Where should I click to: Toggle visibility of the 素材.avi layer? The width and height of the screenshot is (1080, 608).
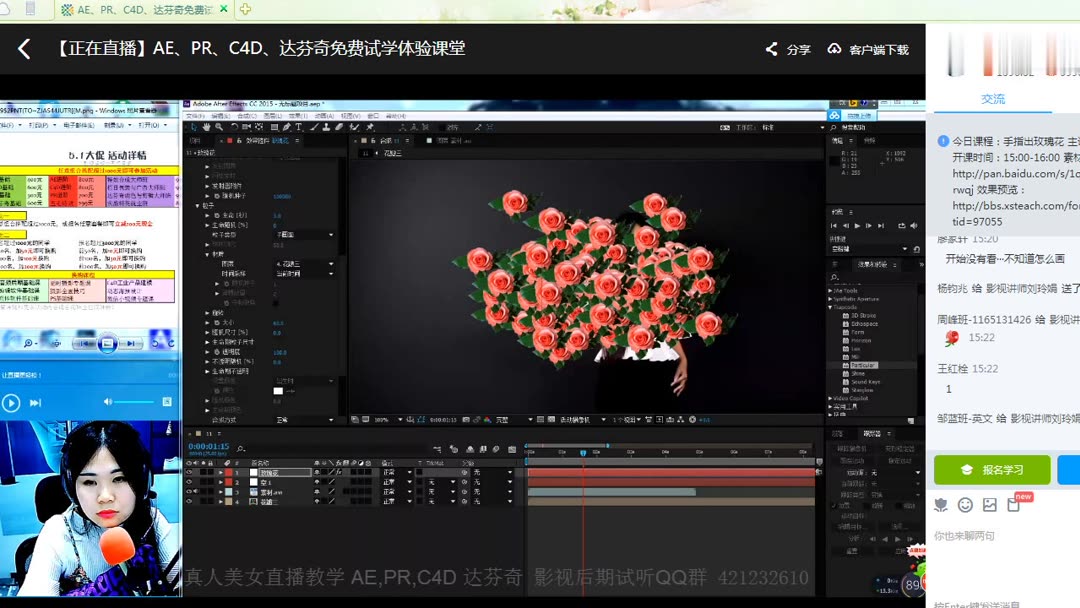[x=188, y=492]
